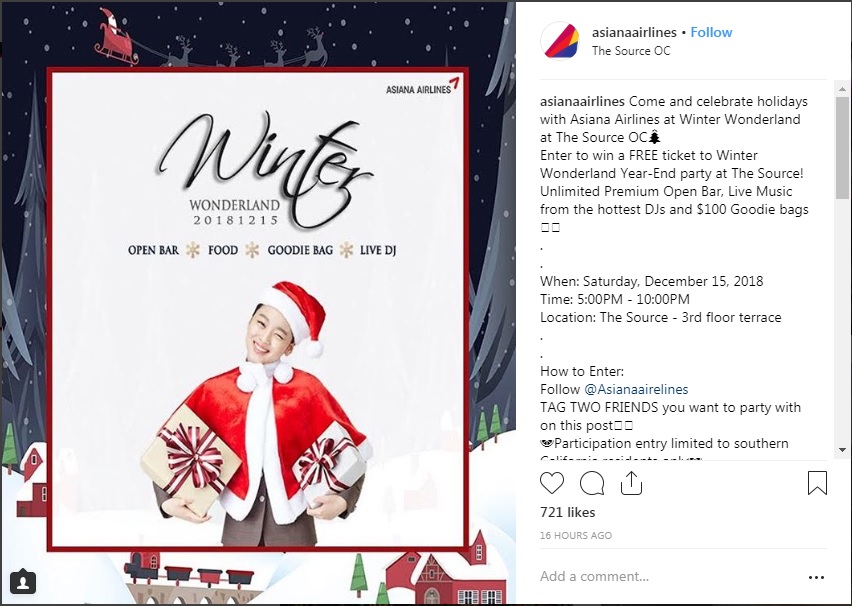Click the scrollbar down arrow in caption
852x606 pixels.
[843, 450]
